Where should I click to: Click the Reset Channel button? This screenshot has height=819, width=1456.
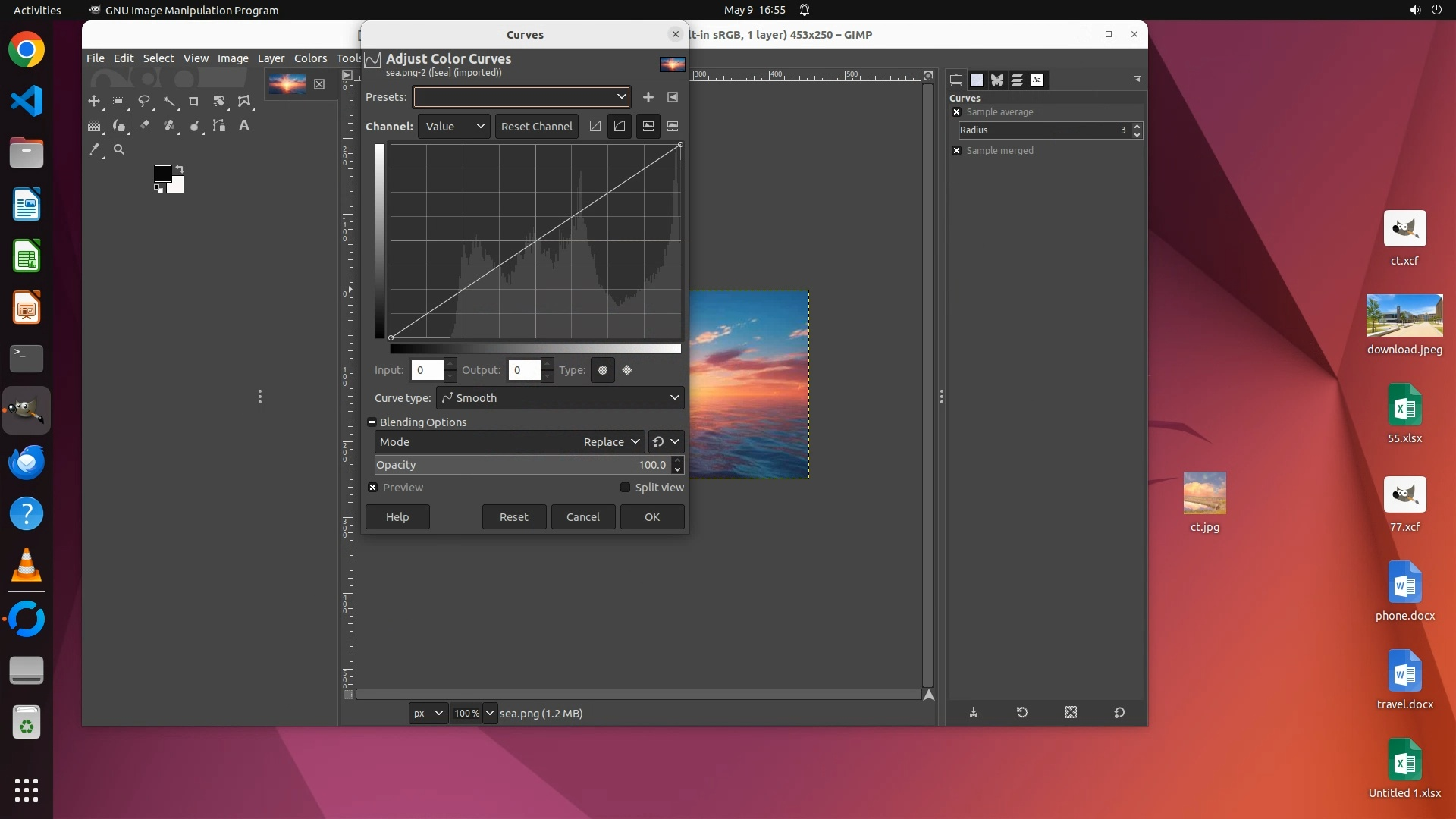(536, 127)
